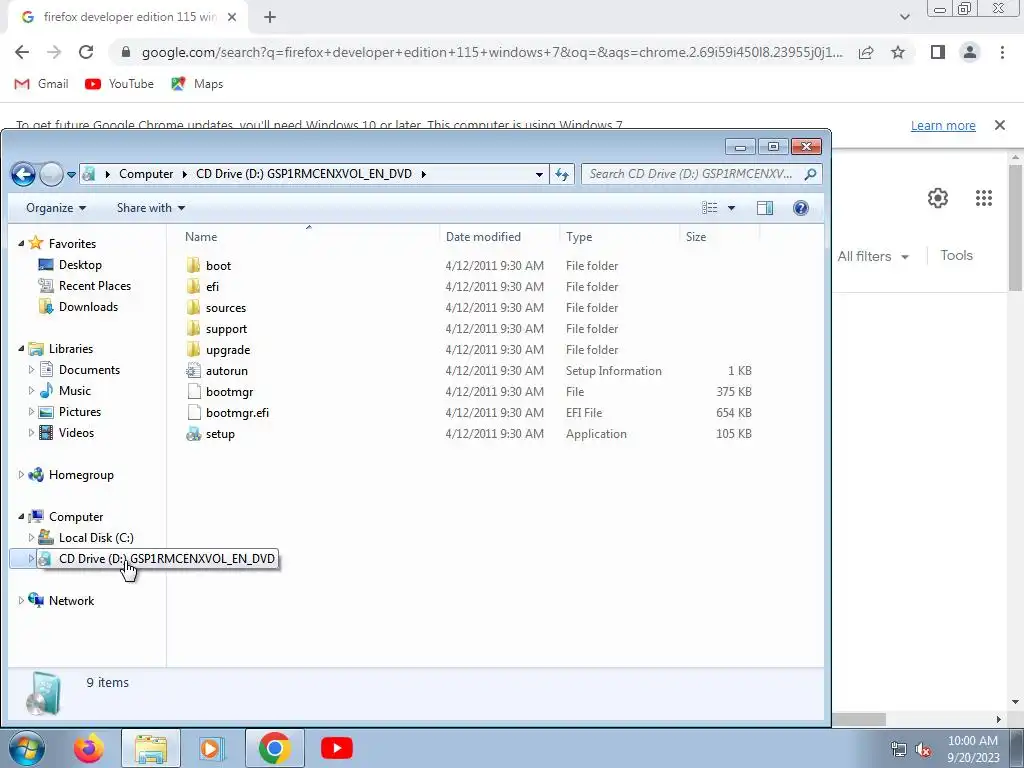
Task: Click the change your view icon
Action: pyautogui.click(x=709, y=208)
